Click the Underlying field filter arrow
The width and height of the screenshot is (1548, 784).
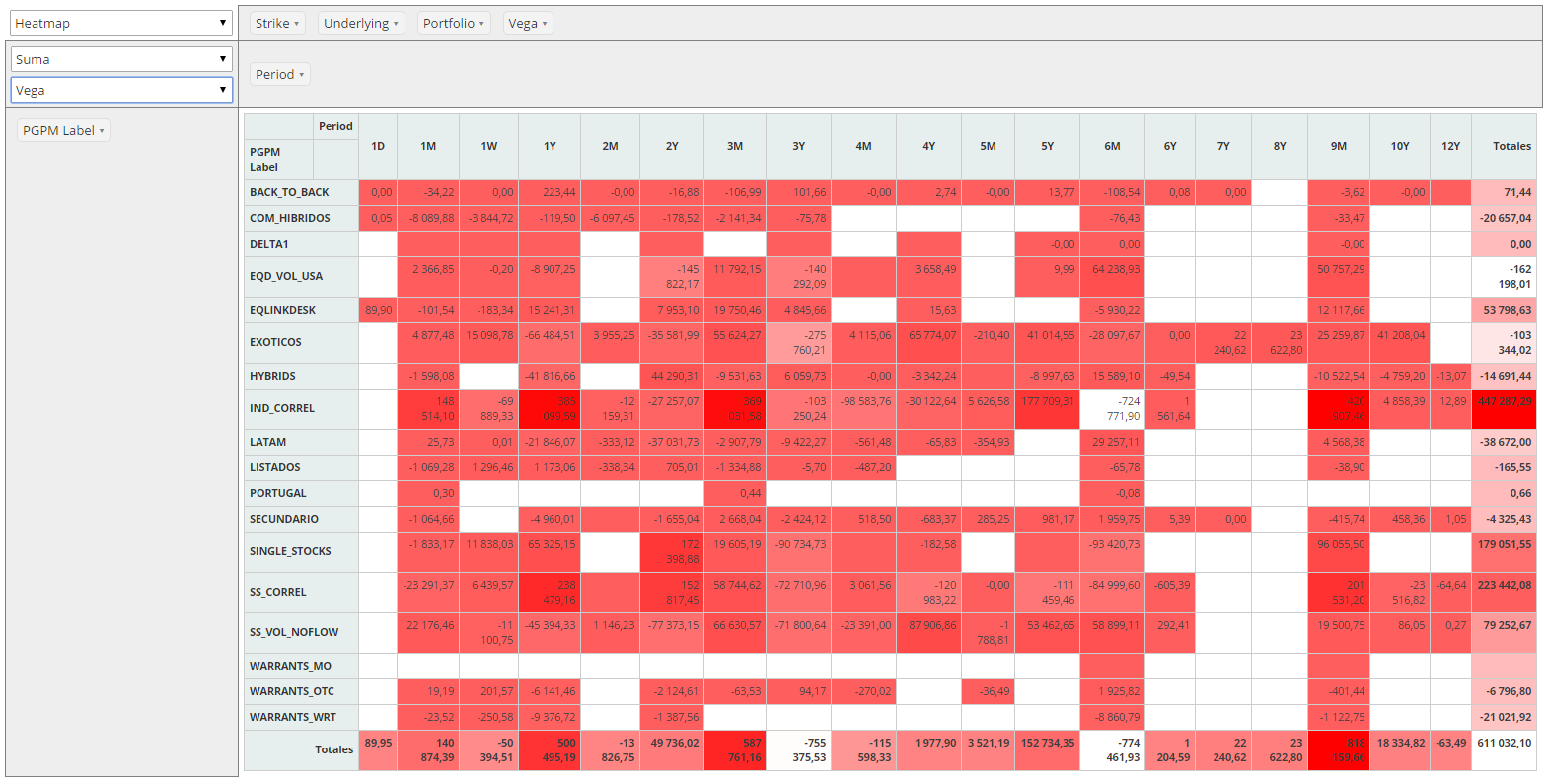[x=396, y=24]
